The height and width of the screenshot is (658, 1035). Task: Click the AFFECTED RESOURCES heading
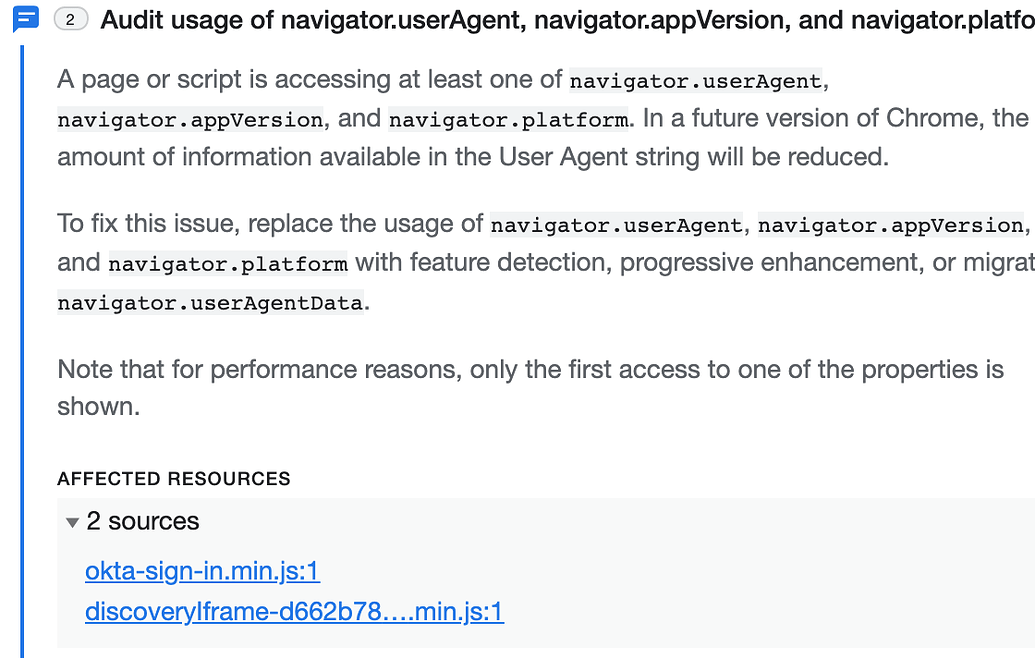(x=174, y=479)
